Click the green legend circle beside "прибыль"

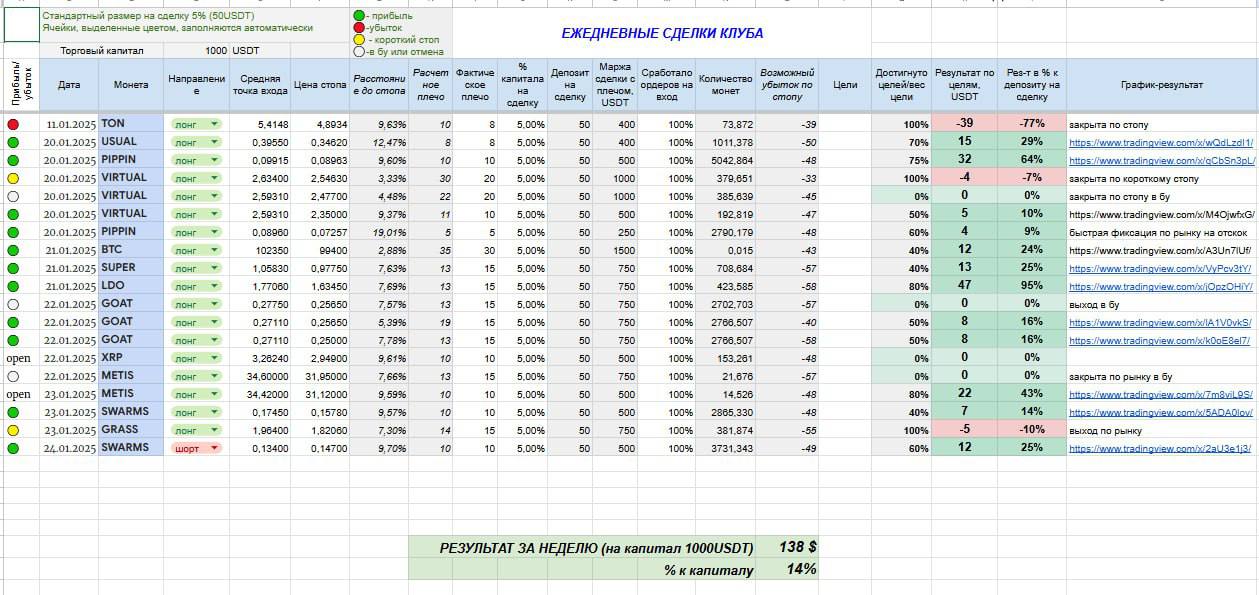[x=359, y=16]
